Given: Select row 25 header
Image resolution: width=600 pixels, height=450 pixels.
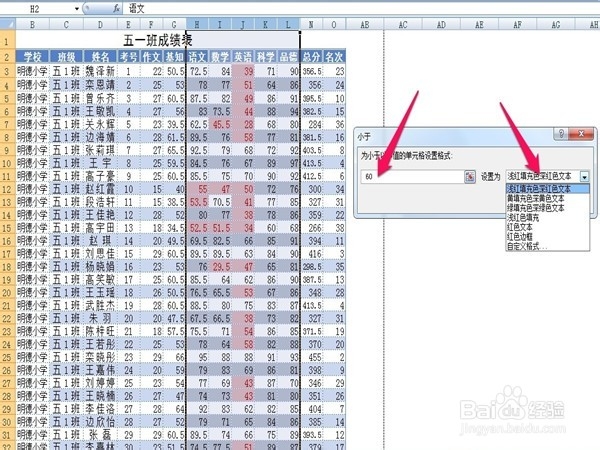Looking at the screenshot, I should 7,357.
